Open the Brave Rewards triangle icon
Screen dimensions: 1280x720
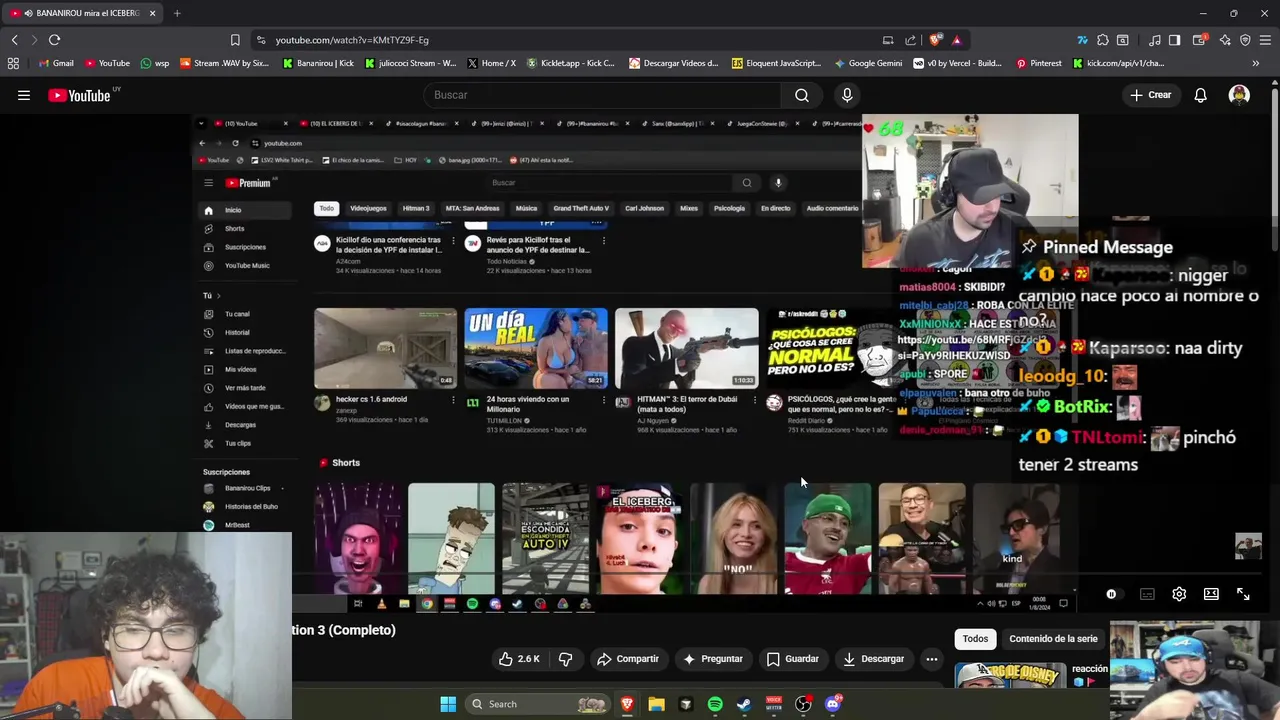(957, 40)
